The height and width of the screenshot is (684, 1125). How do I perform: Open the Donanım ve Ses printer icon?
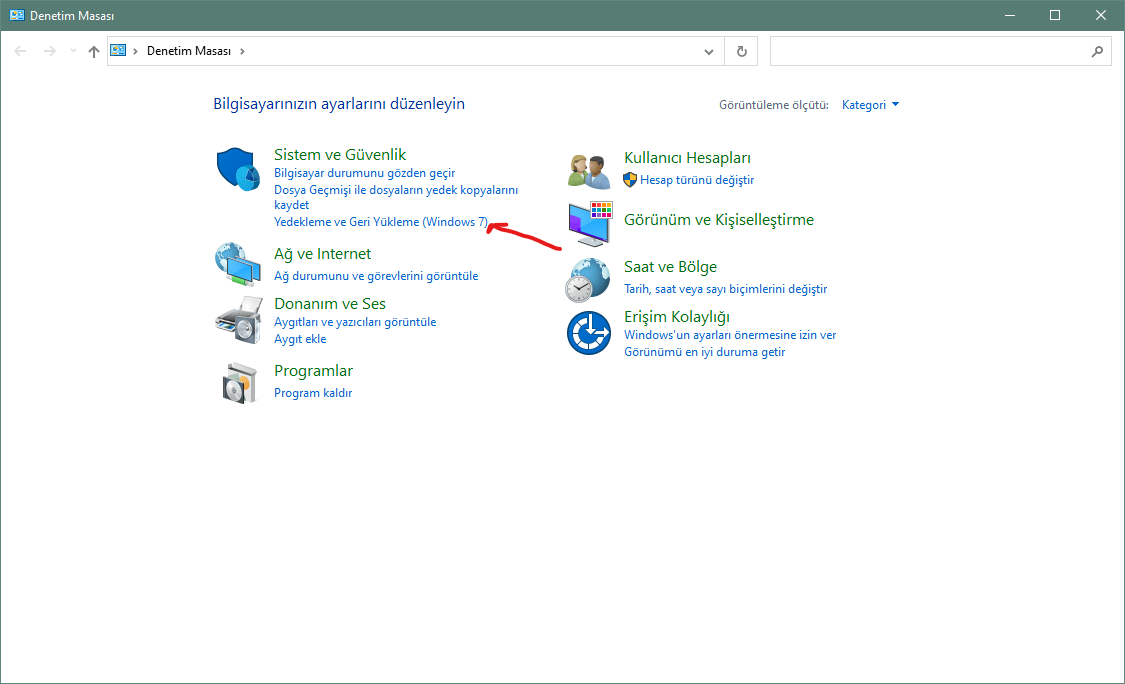(239, 320)
